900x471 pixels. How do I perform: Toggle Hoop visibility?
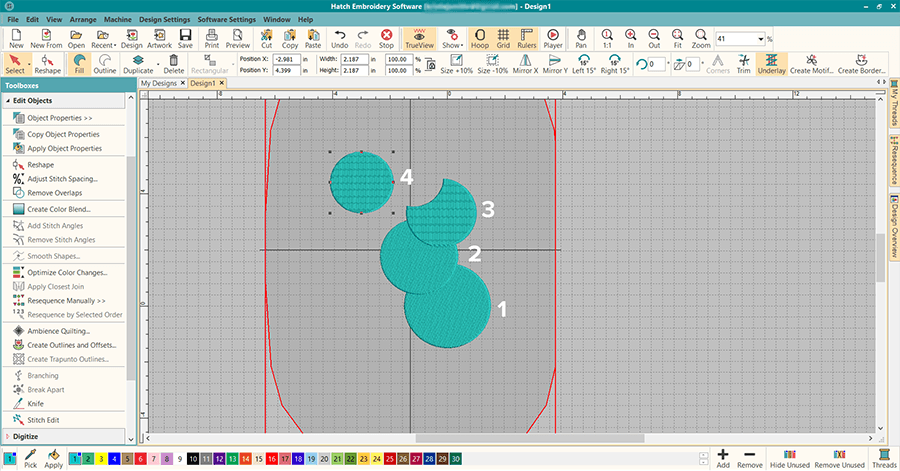point(478,38)
